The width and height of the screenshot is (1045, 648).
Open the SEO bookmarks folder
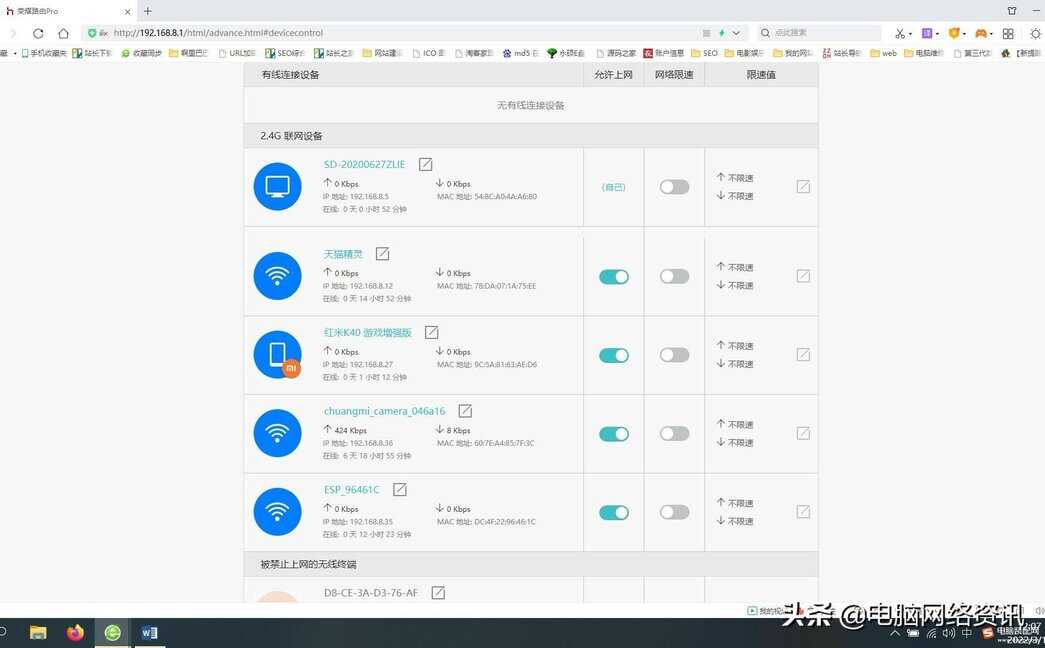[x=703, y=53]
